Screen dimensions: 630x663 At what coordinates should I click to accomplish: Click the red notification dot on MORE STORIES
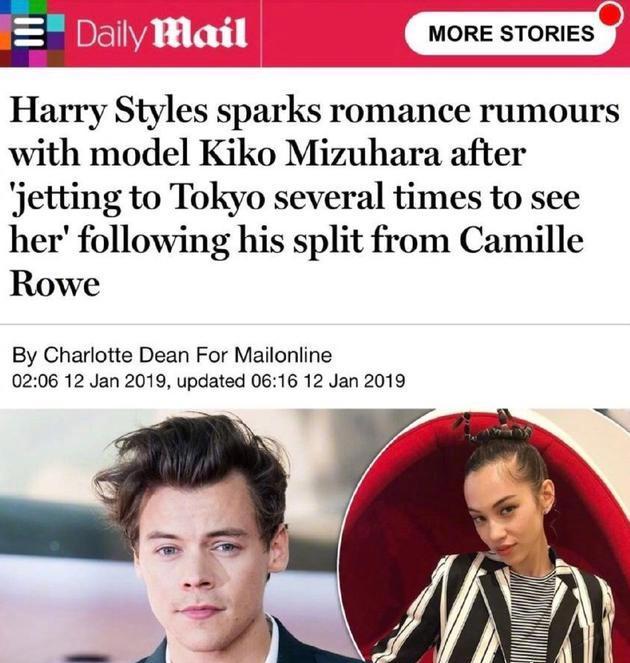(x=611, y=14)
